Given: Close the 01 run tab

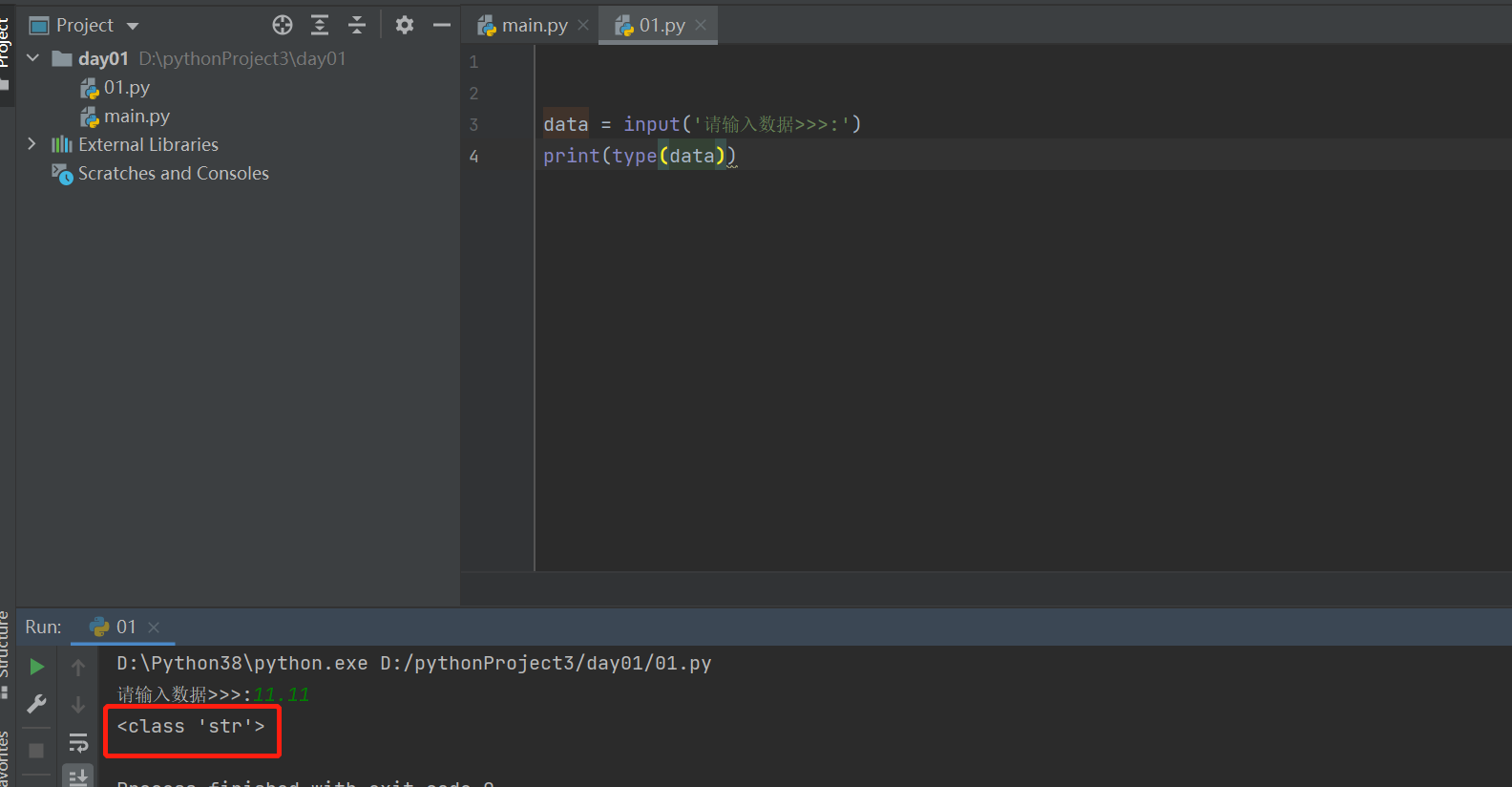Looking at the screenshot, I should point(154,627).
